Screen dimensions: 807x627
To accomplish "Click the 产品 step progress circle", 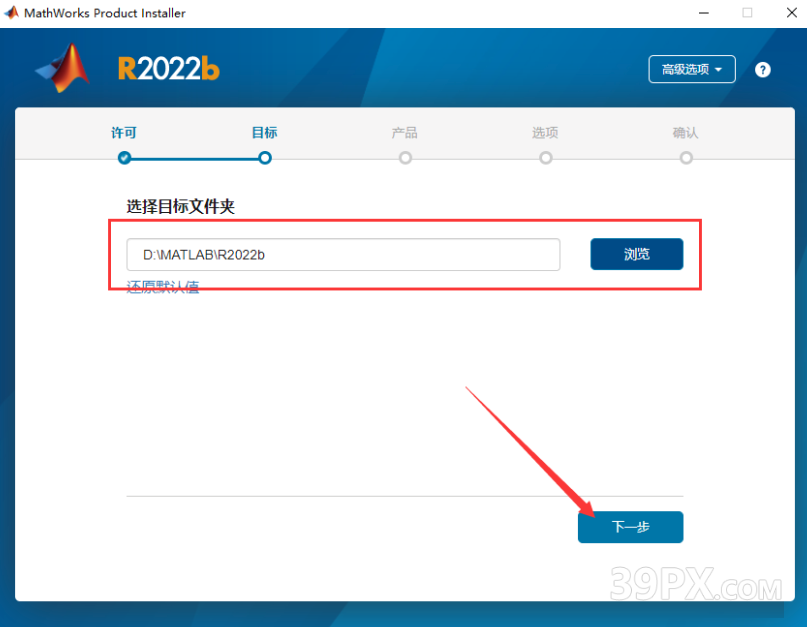I will point(406,158).
